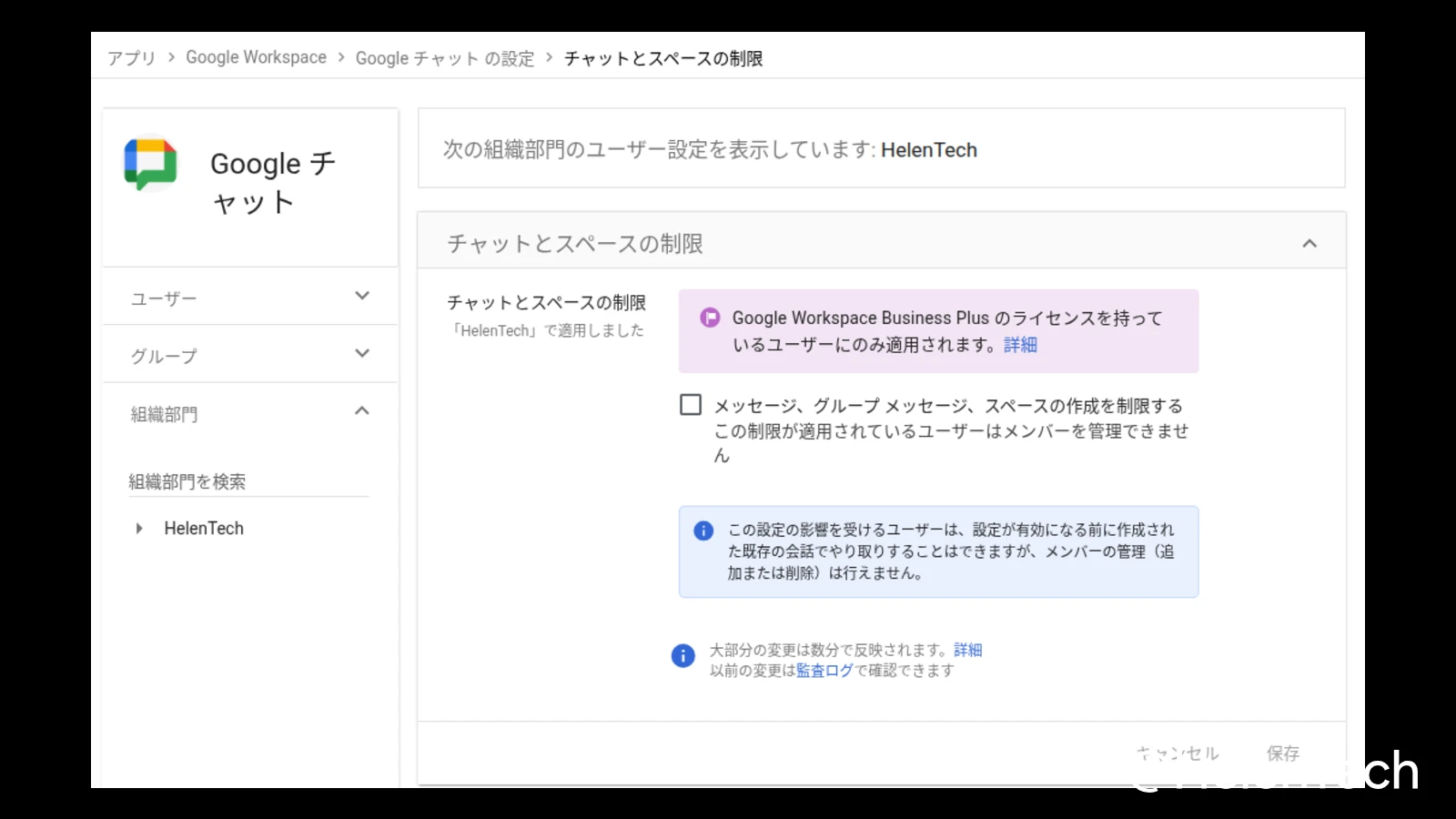The width and height of the screenshot is (1456, 819).
Task: Click the 「HelenTech」で適用しました text
Action: coord(549,330)
